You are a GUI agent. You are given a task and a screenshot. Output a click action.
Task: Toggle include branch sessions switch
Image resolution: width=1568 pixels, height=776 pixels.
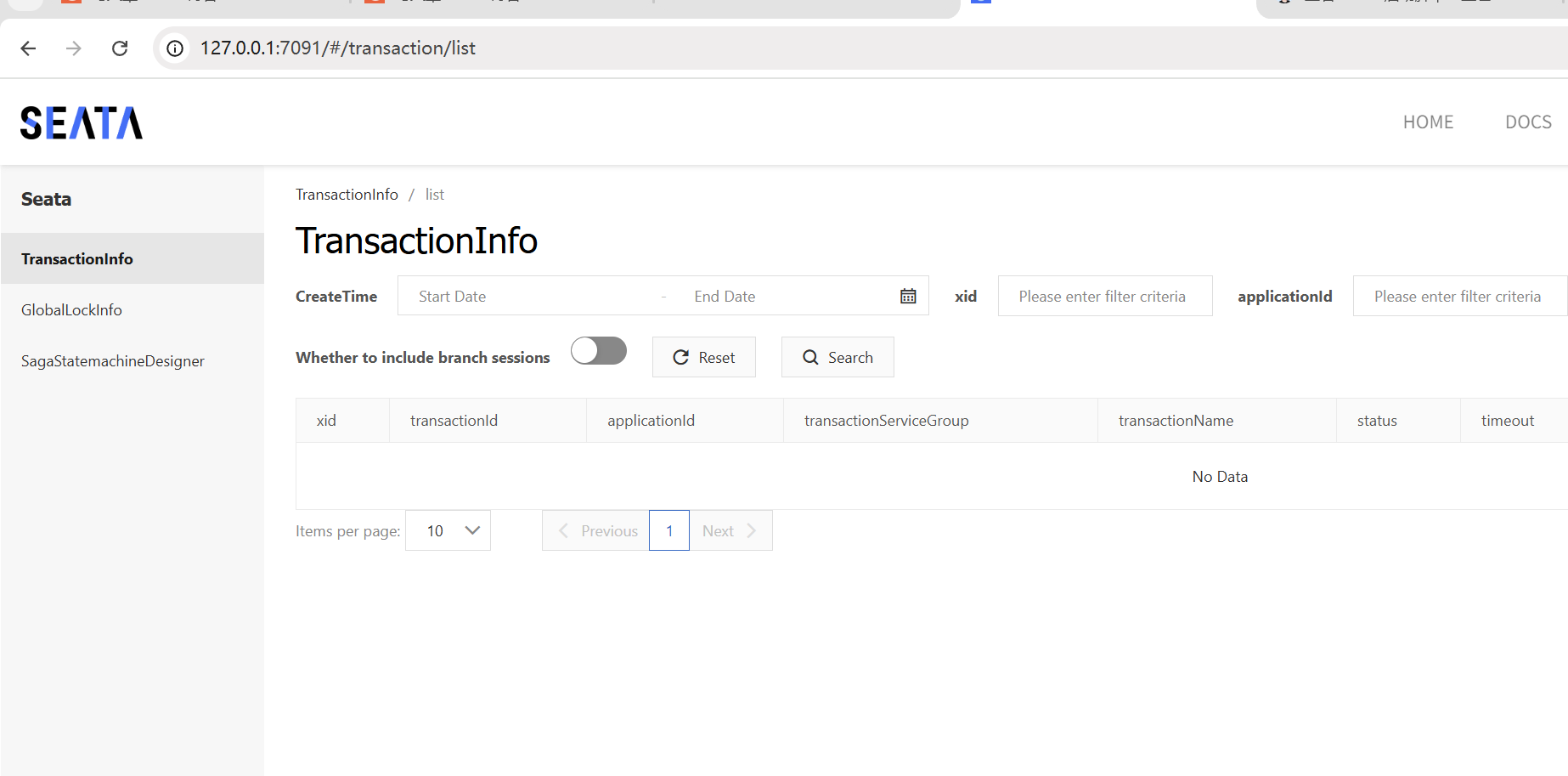pyautogui.click(x=599, y=350)
